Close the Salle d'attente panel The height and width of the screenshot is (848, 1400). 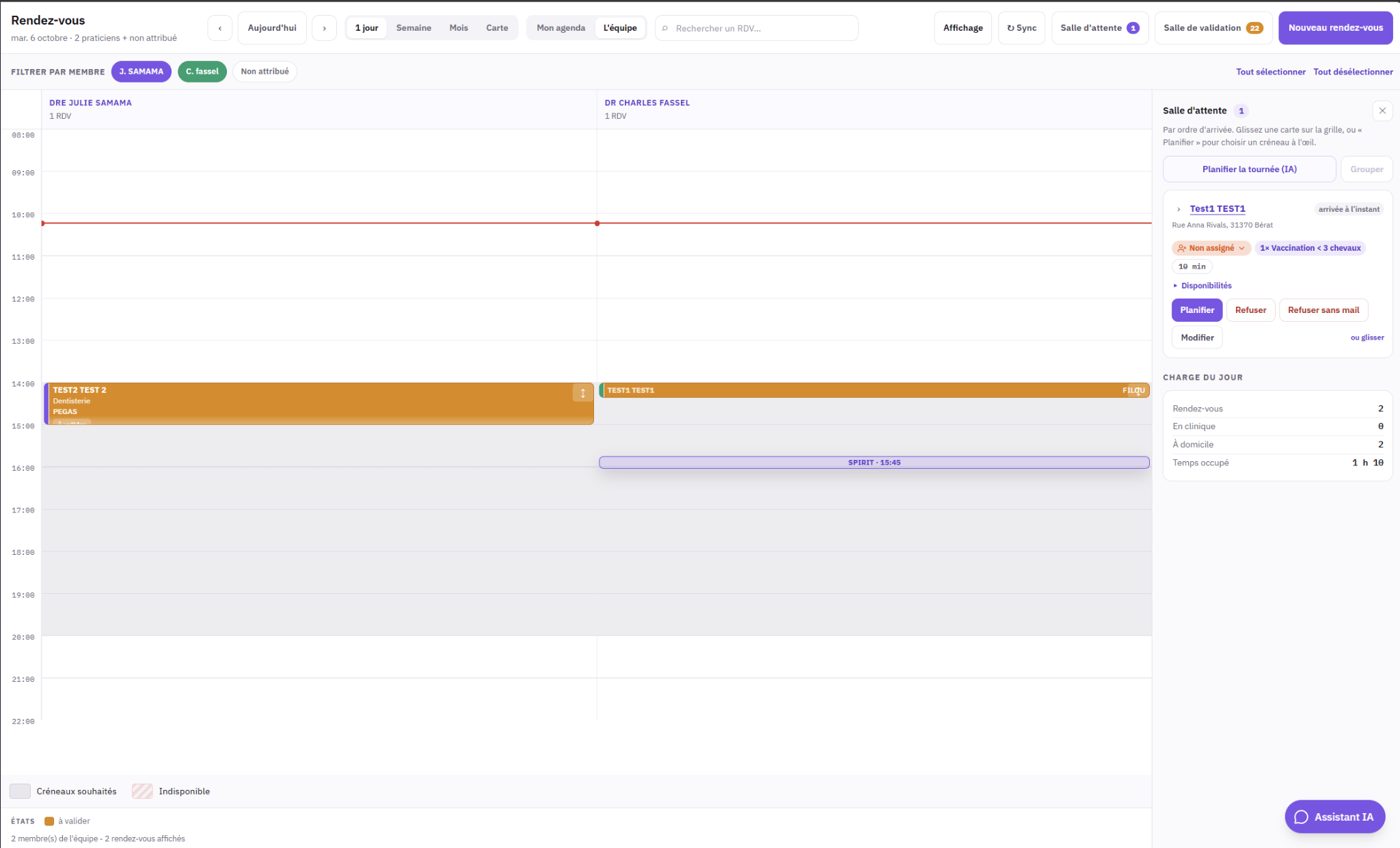pyautogui.click(x=1382, y=111)
